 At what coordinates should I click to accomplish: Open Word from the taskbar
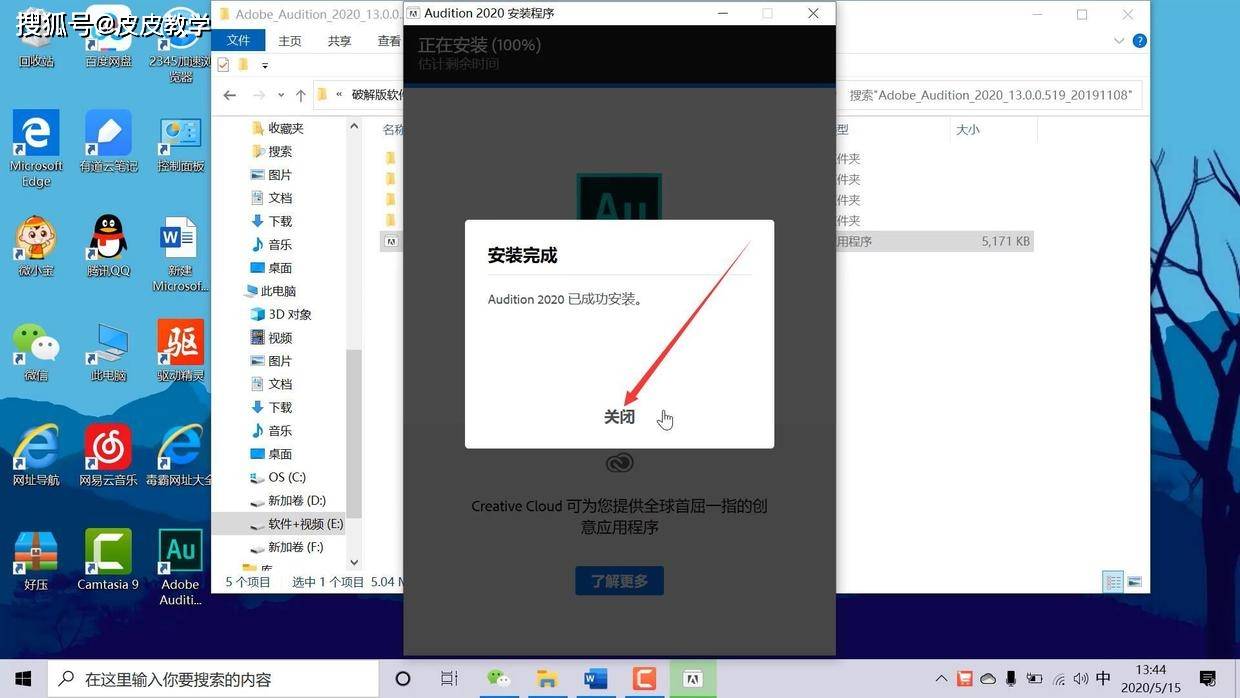[596, 679]
